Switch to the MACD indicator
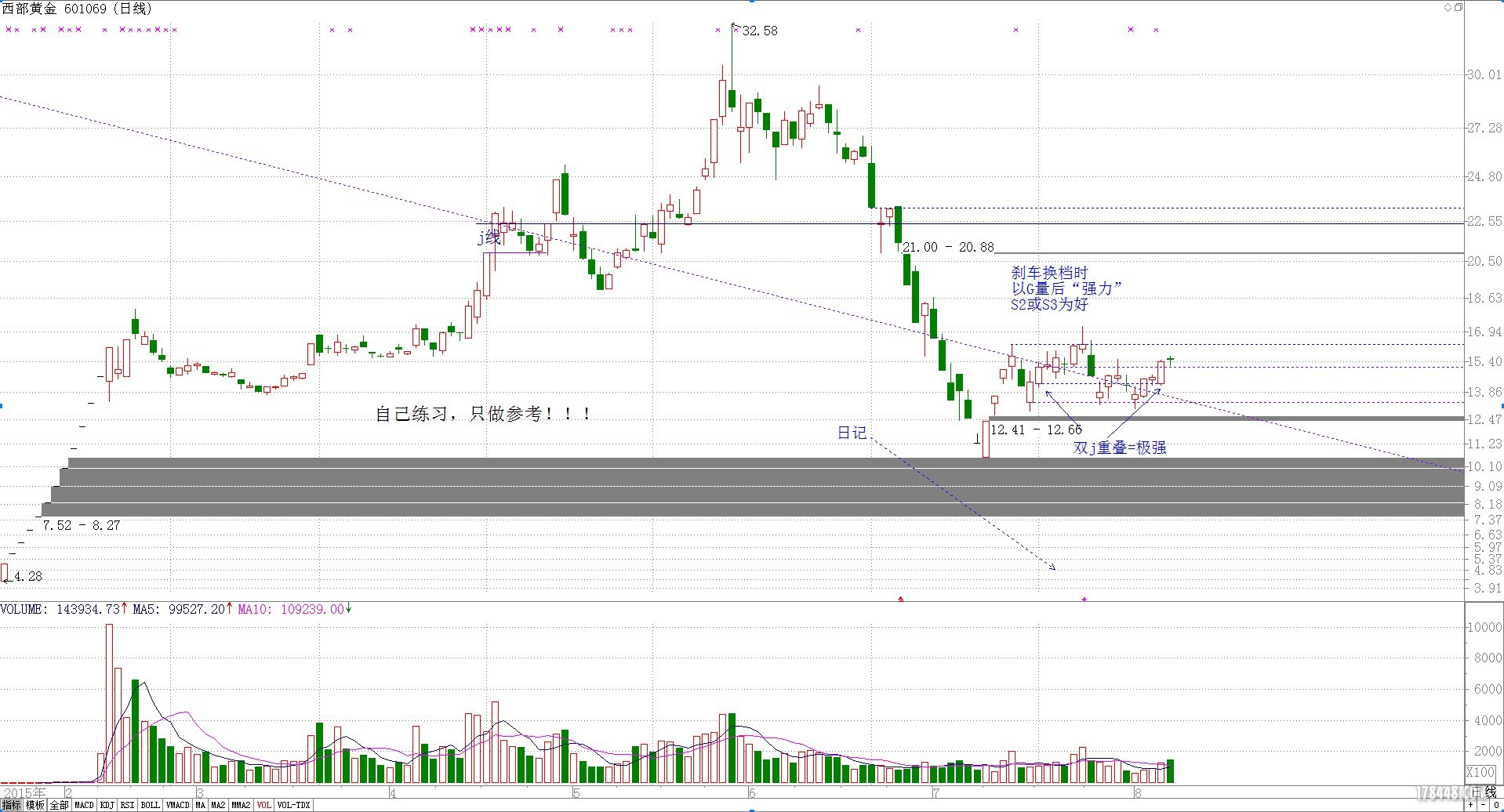 (84, 805)
